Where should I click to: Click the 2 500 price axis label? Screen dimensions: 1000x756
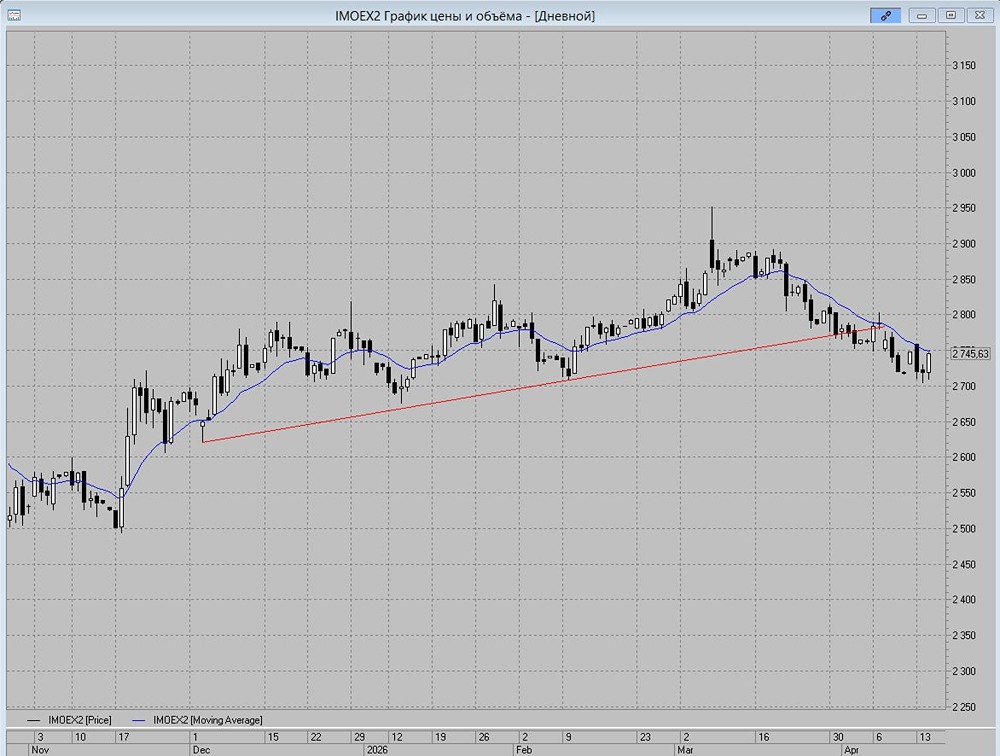(964, 529)
